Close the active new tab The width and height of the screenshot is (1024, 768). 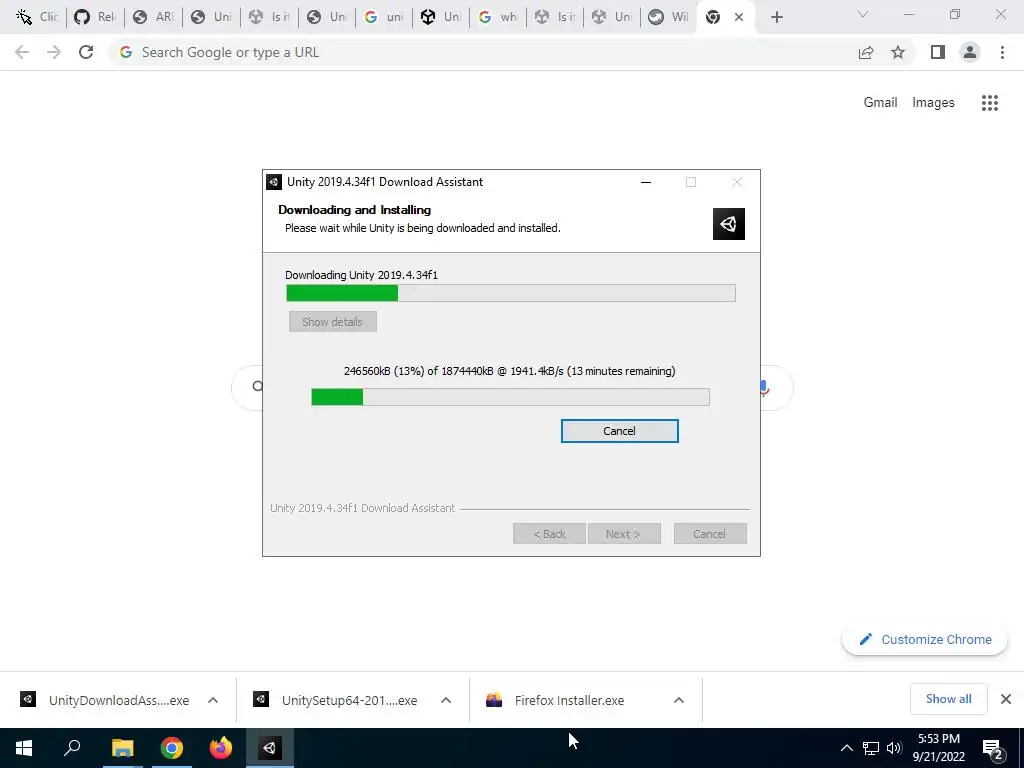click(739, 18)
